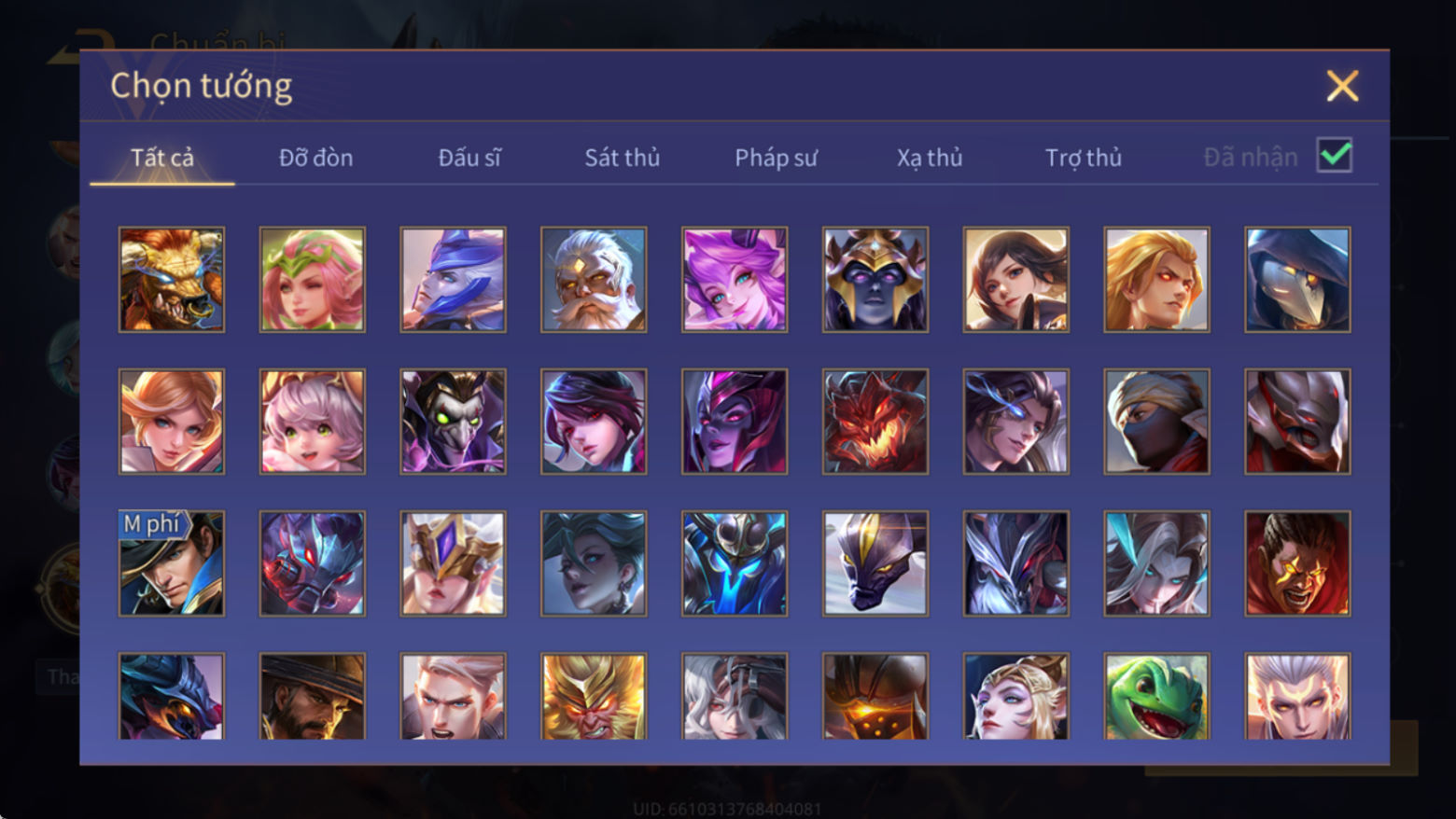
Task: Toggle the Đã nhận checkbox
Action: pyautogui.click(x=1335, y=155)
